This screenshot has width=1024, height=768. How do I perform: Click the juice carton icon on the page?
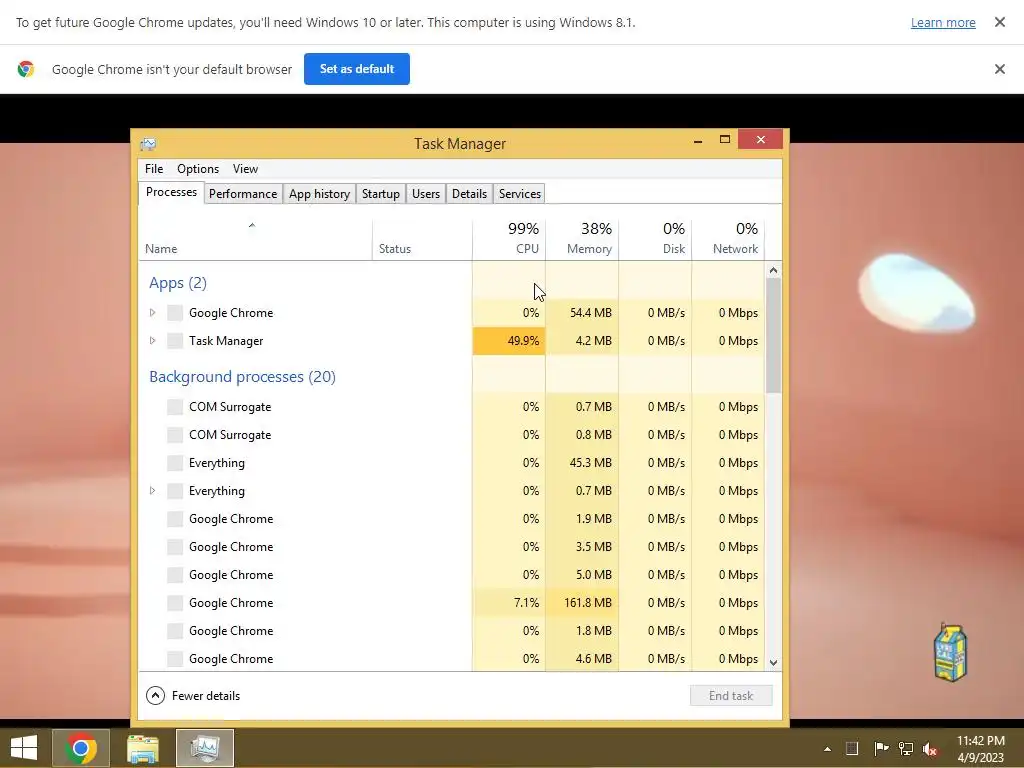point(950,652)
